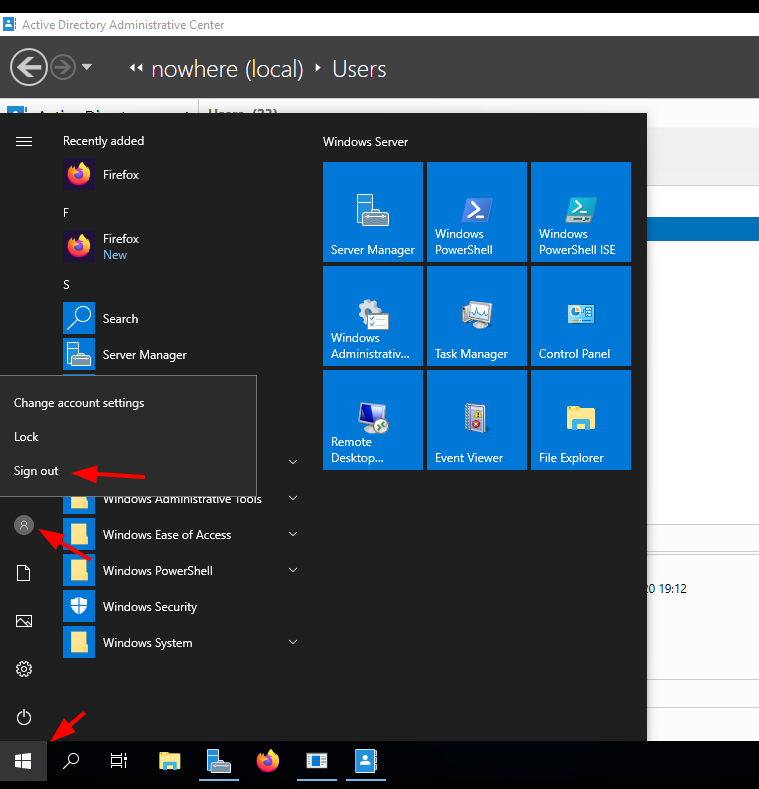Open the Documents icon in the Start rail

coord(24,573)
